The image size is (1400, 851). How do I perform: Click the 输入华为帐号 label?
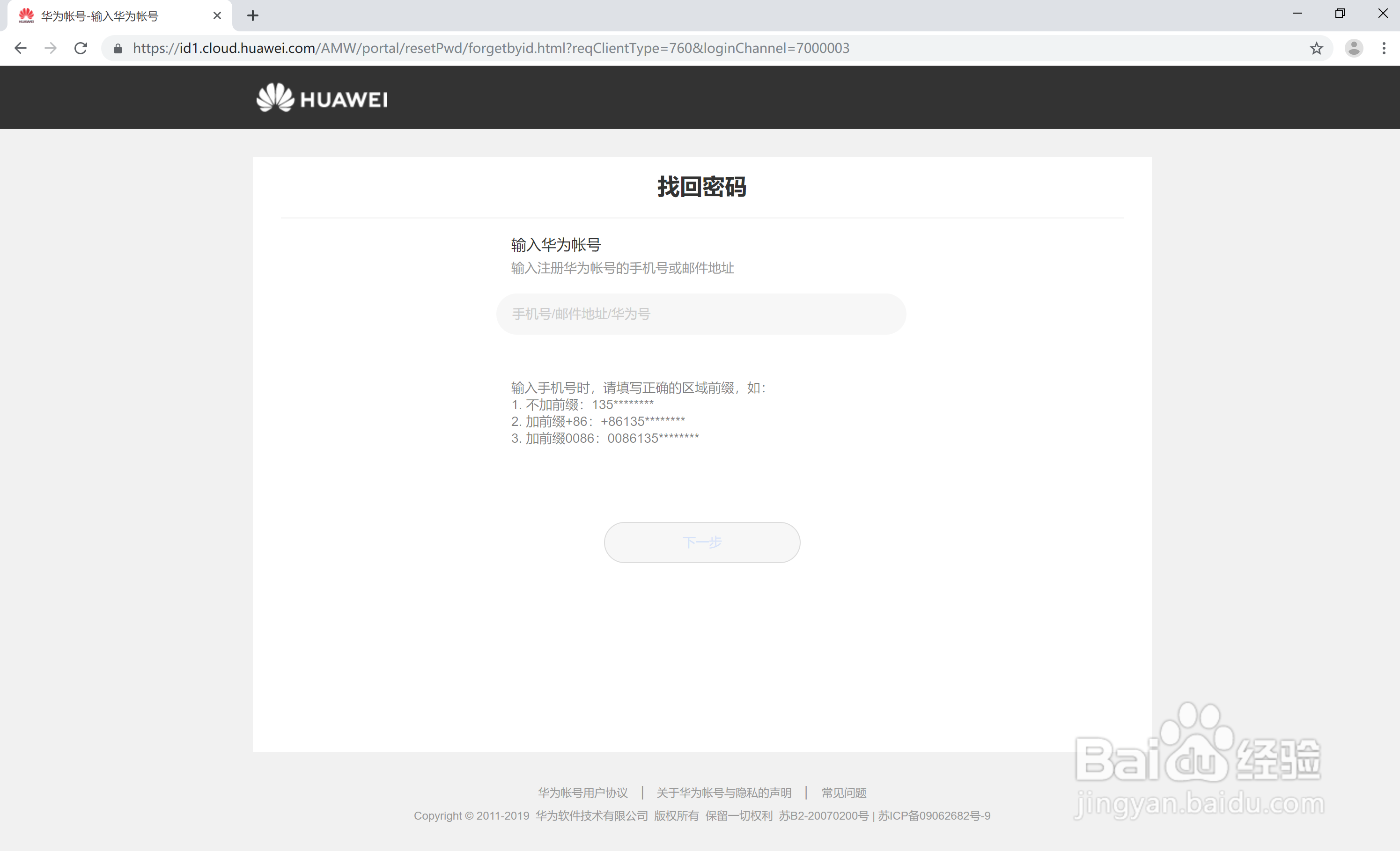pos(556,244)
